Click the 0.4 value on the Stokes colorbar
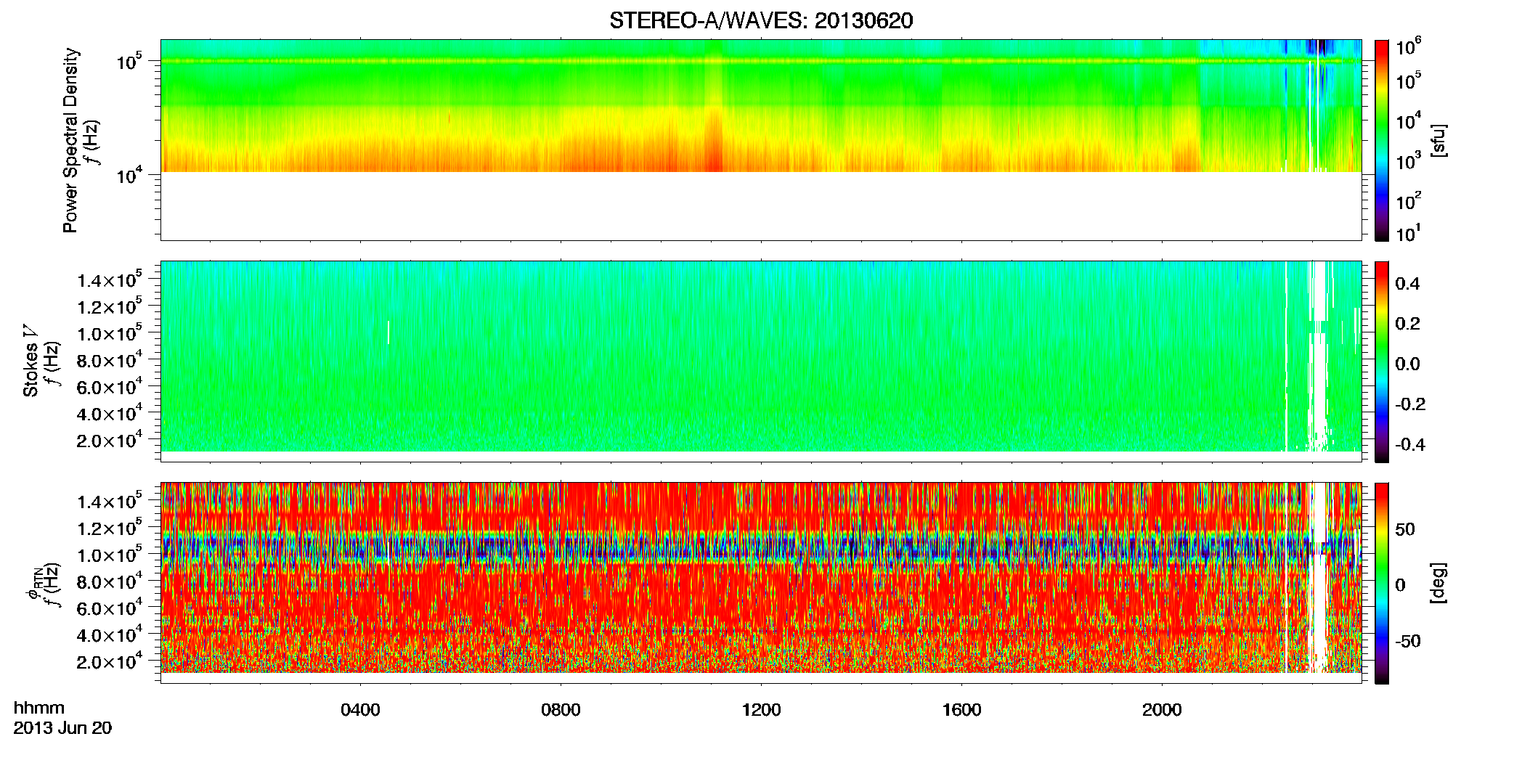1522x784 pixels. [x=1407, y=284]
